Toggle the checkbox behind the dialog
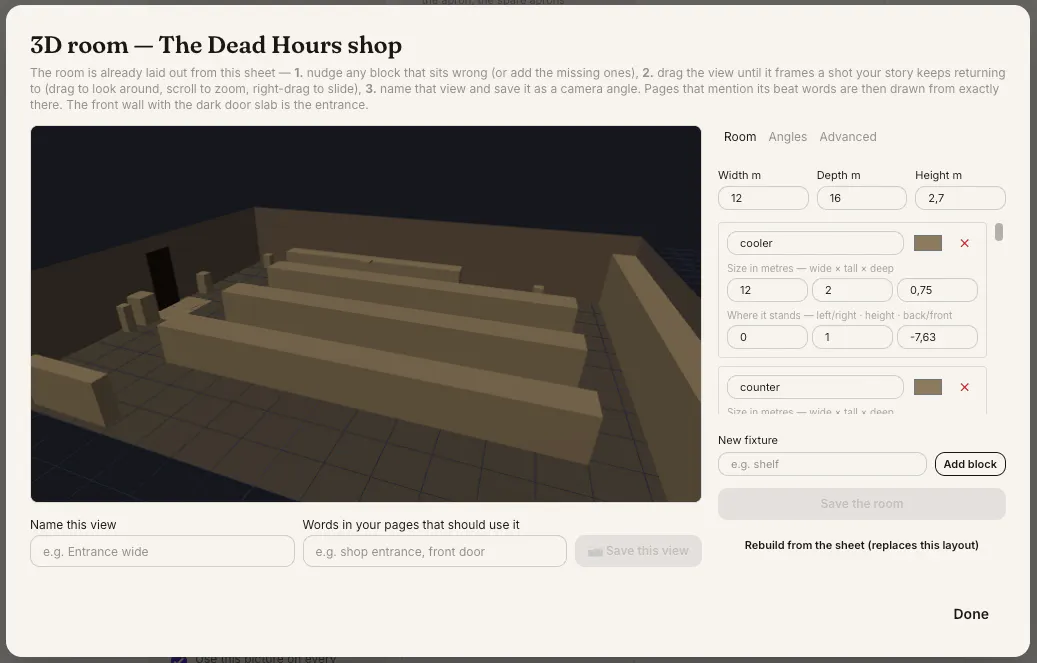The height and width of the screenshot is (663, 1037). click(x=179, y=660)
